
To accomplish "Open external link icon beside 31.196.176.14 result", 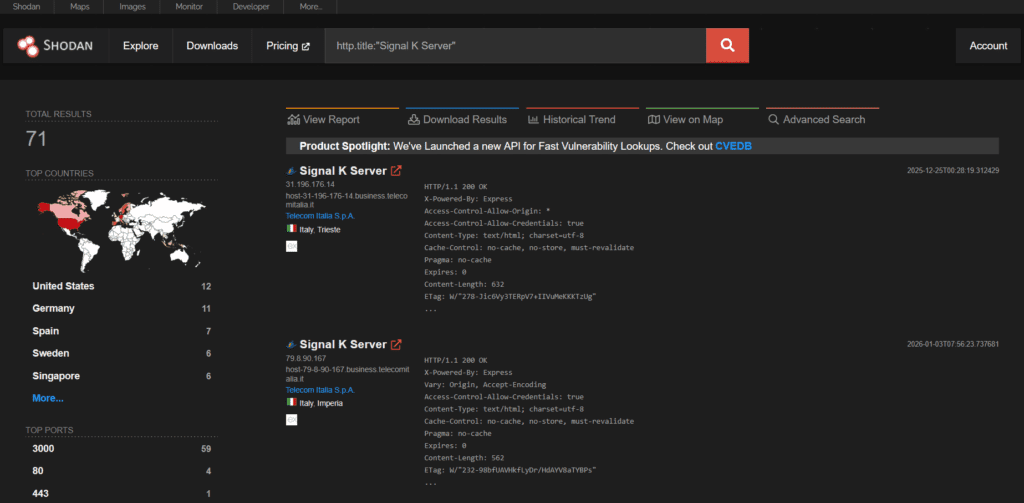I will point(396,170).
